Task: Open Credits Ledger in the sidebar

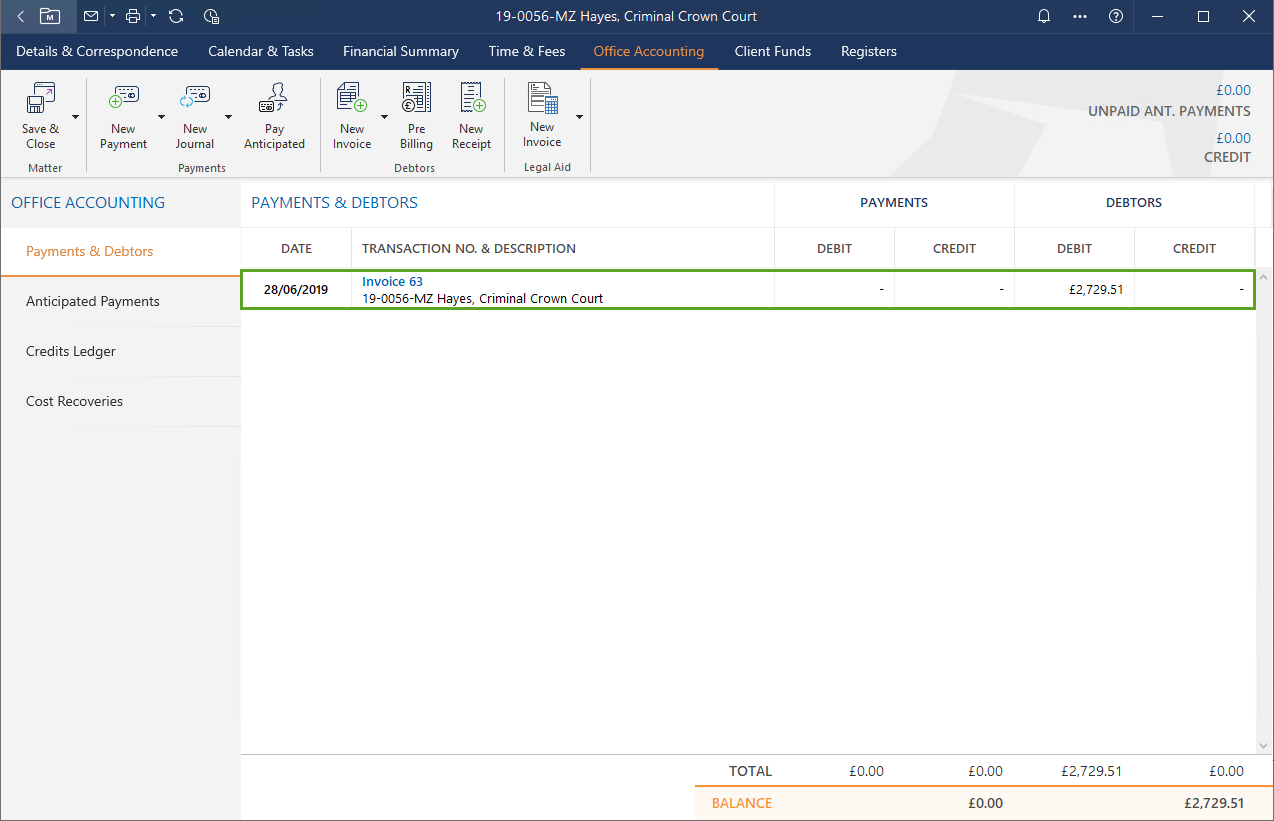Action: pos(71,351)
